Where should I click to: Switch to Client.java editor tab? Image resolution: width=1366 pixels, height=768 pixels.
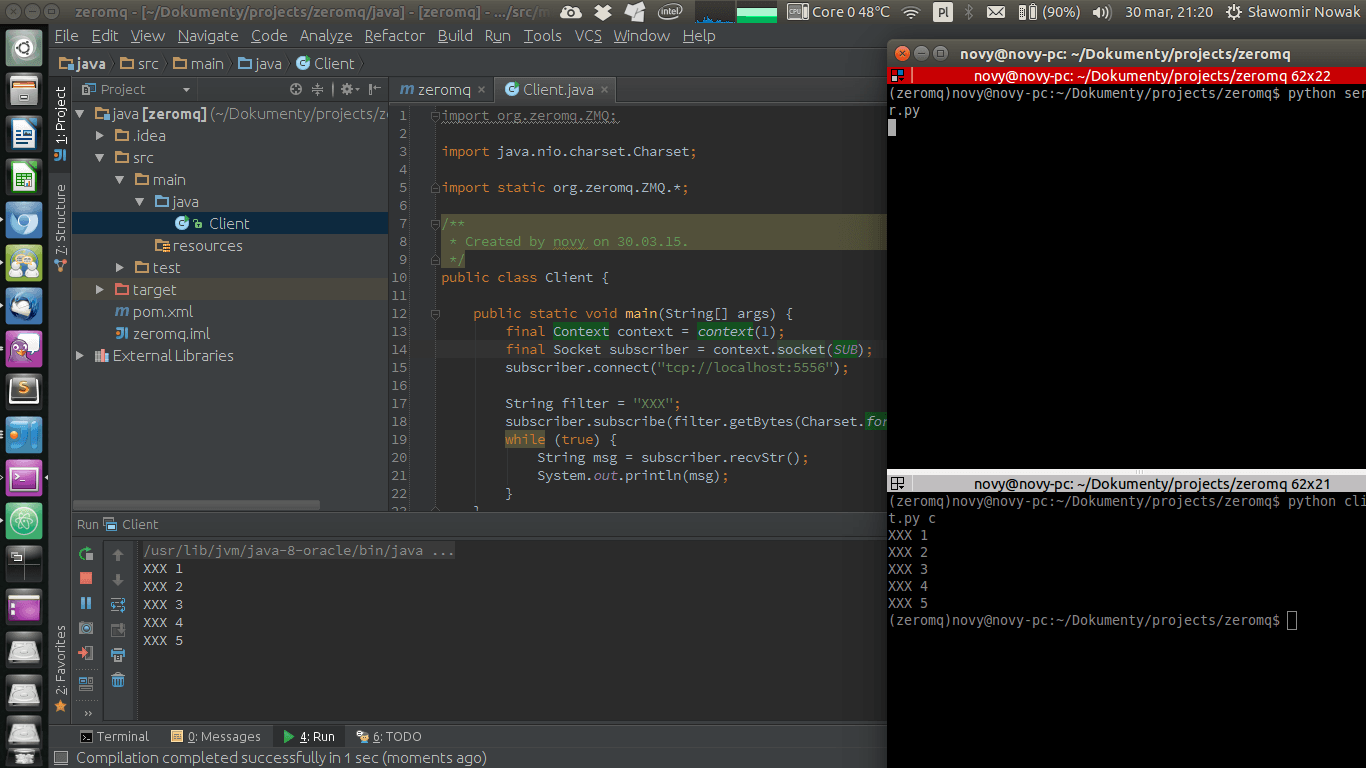(x=557, y=90)
